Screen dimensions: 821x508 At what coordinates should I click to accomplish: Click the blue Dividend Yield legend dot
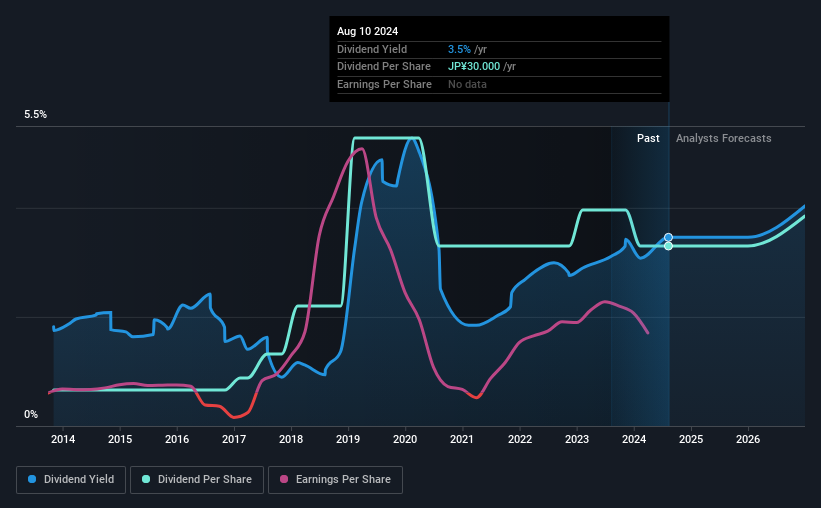(32, 479)
